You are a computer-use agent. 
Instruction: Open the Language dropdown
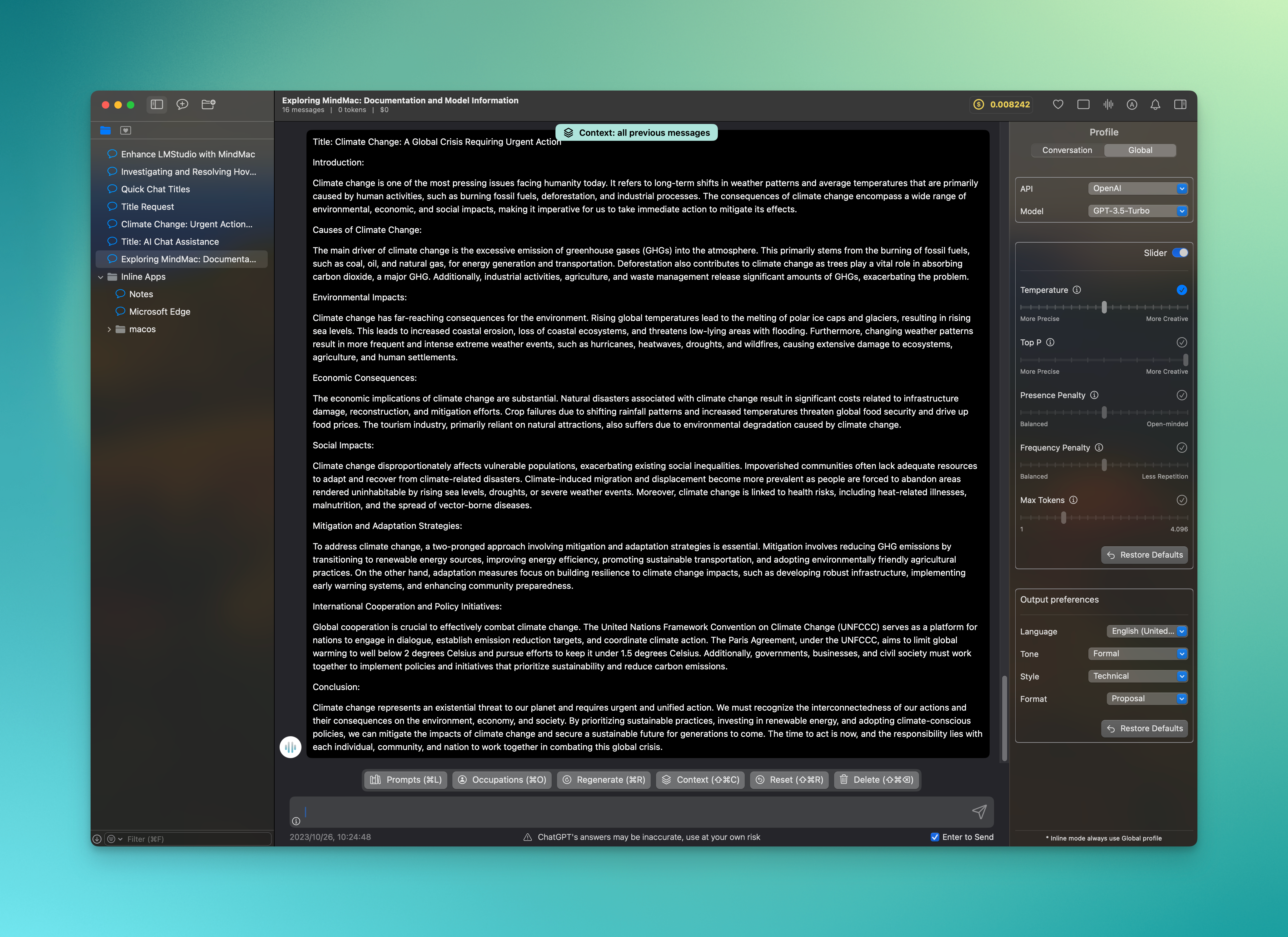tap(1147, 631)
